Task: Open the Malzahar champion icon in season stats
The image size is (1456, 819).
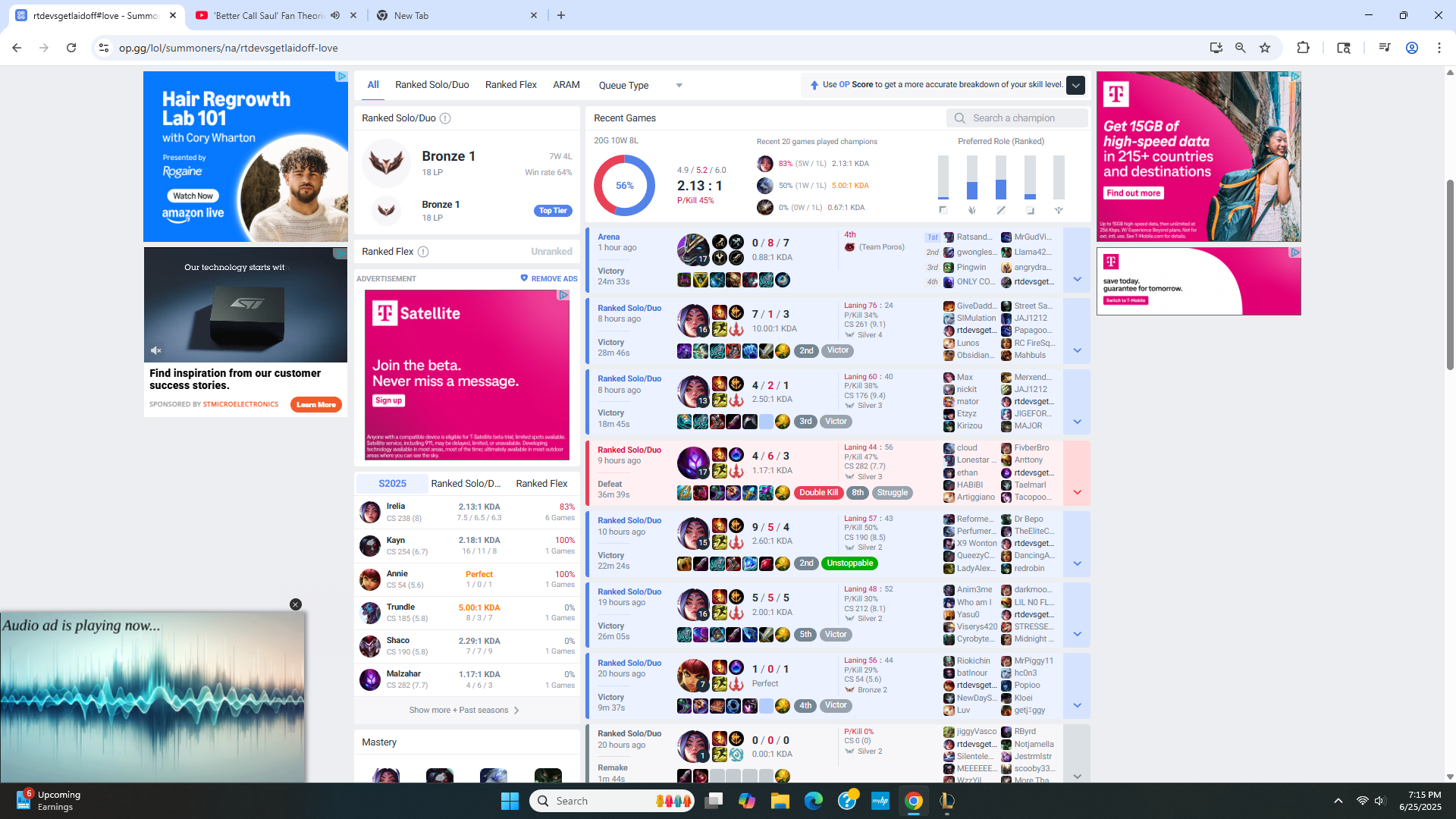Action: (370, 679)
